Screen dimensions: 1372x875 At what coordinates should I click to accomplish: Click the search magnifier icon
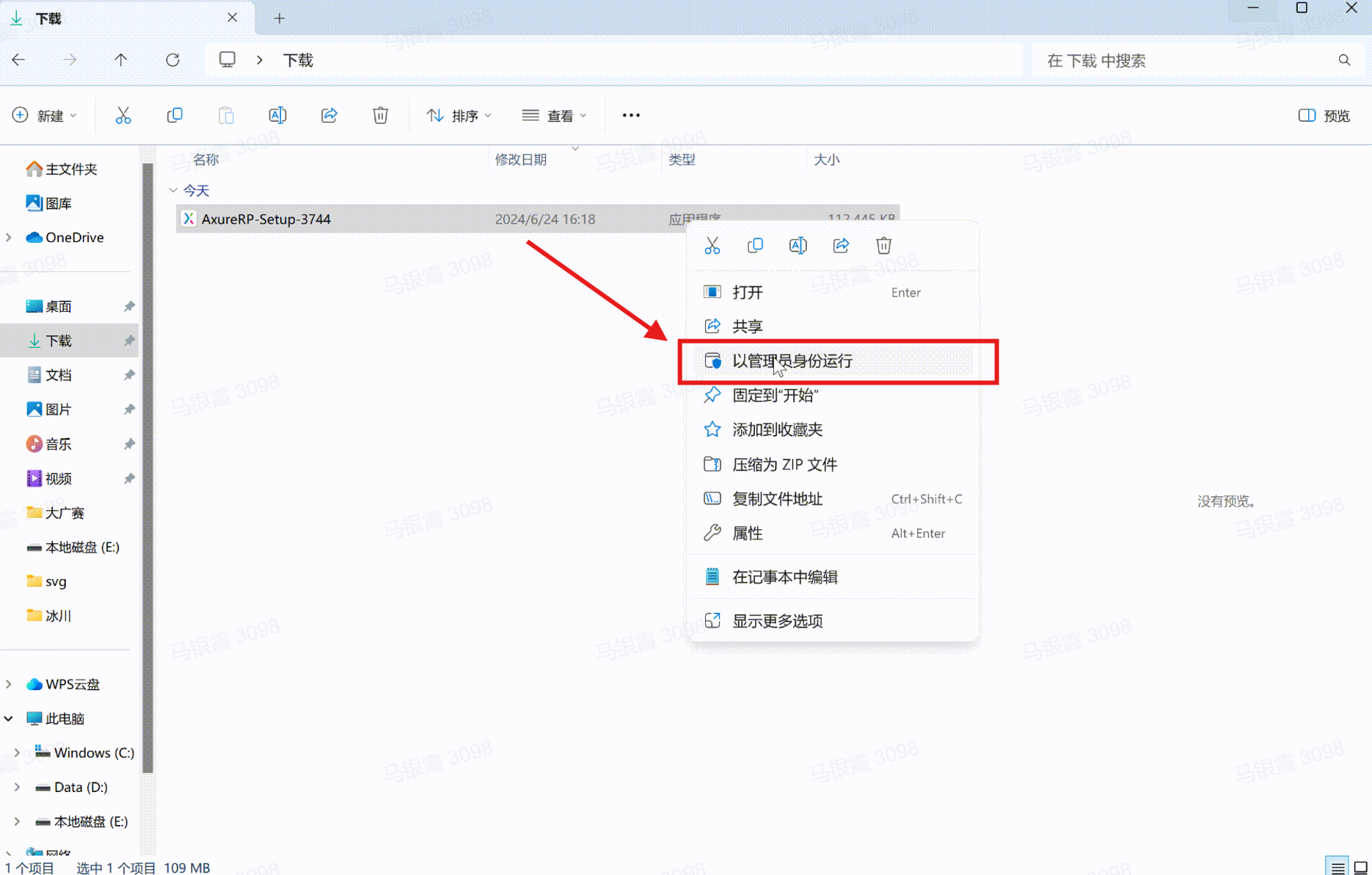[1344, 60]
